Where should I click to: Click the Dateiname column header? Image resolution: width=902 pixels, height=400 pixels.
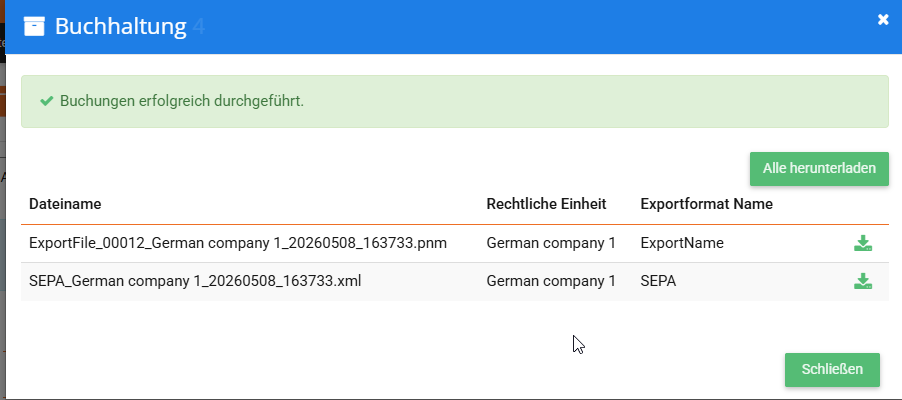coord(65,204)
